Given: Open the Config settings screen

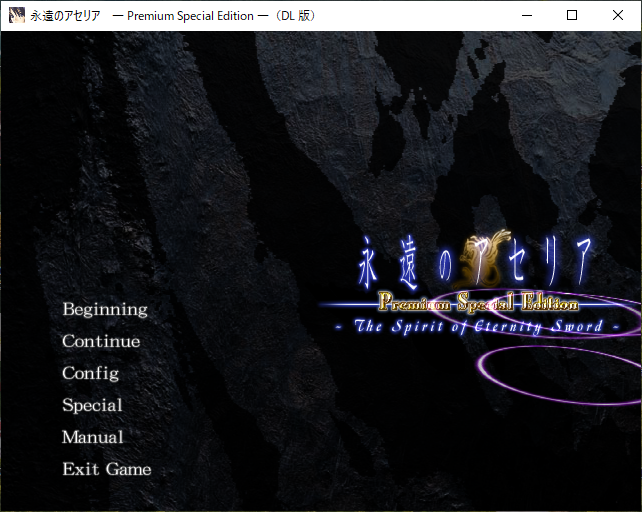Looking at the screenshot, I should (91, 374).
